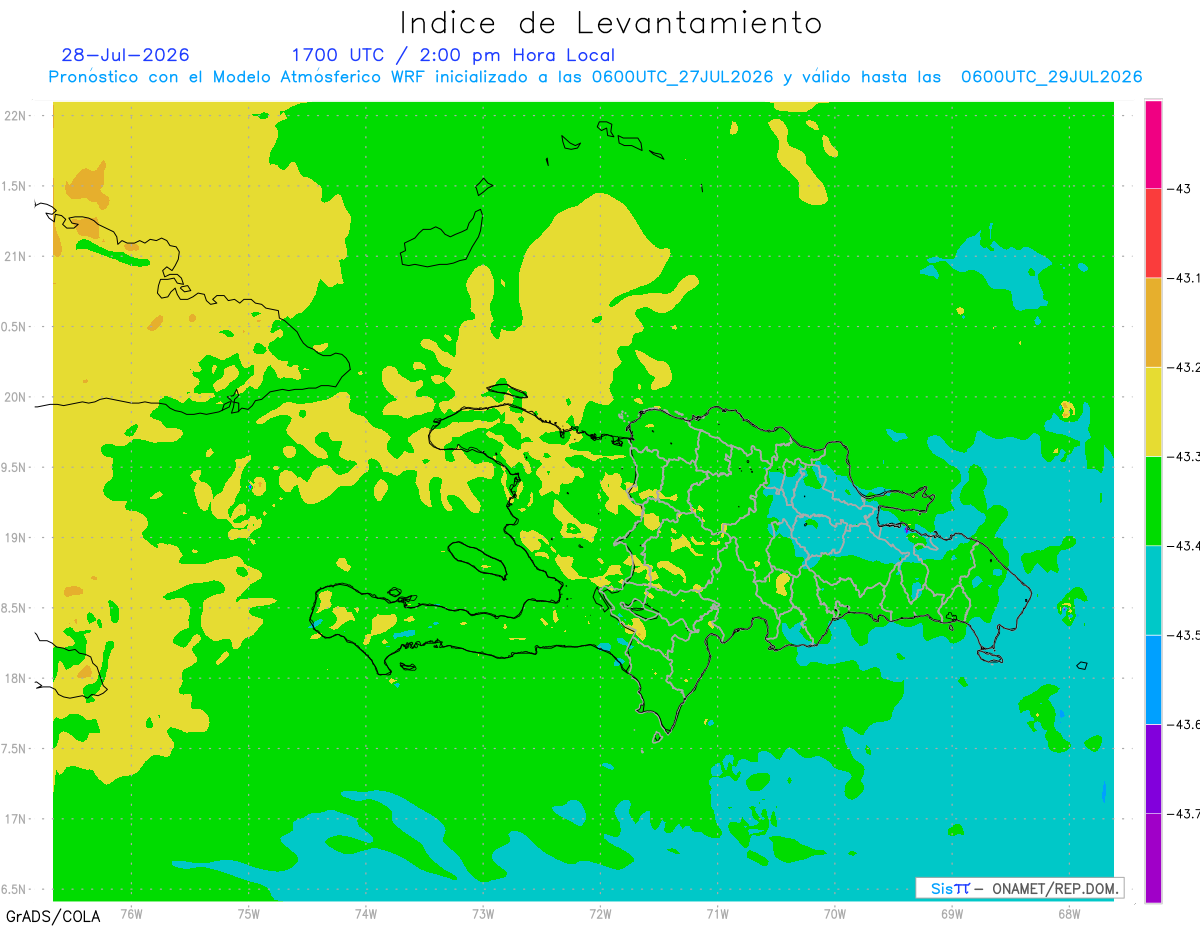Click the '-43.4' colorbar value
This screenshot has width=1200, height=927.
point(1184,545)
